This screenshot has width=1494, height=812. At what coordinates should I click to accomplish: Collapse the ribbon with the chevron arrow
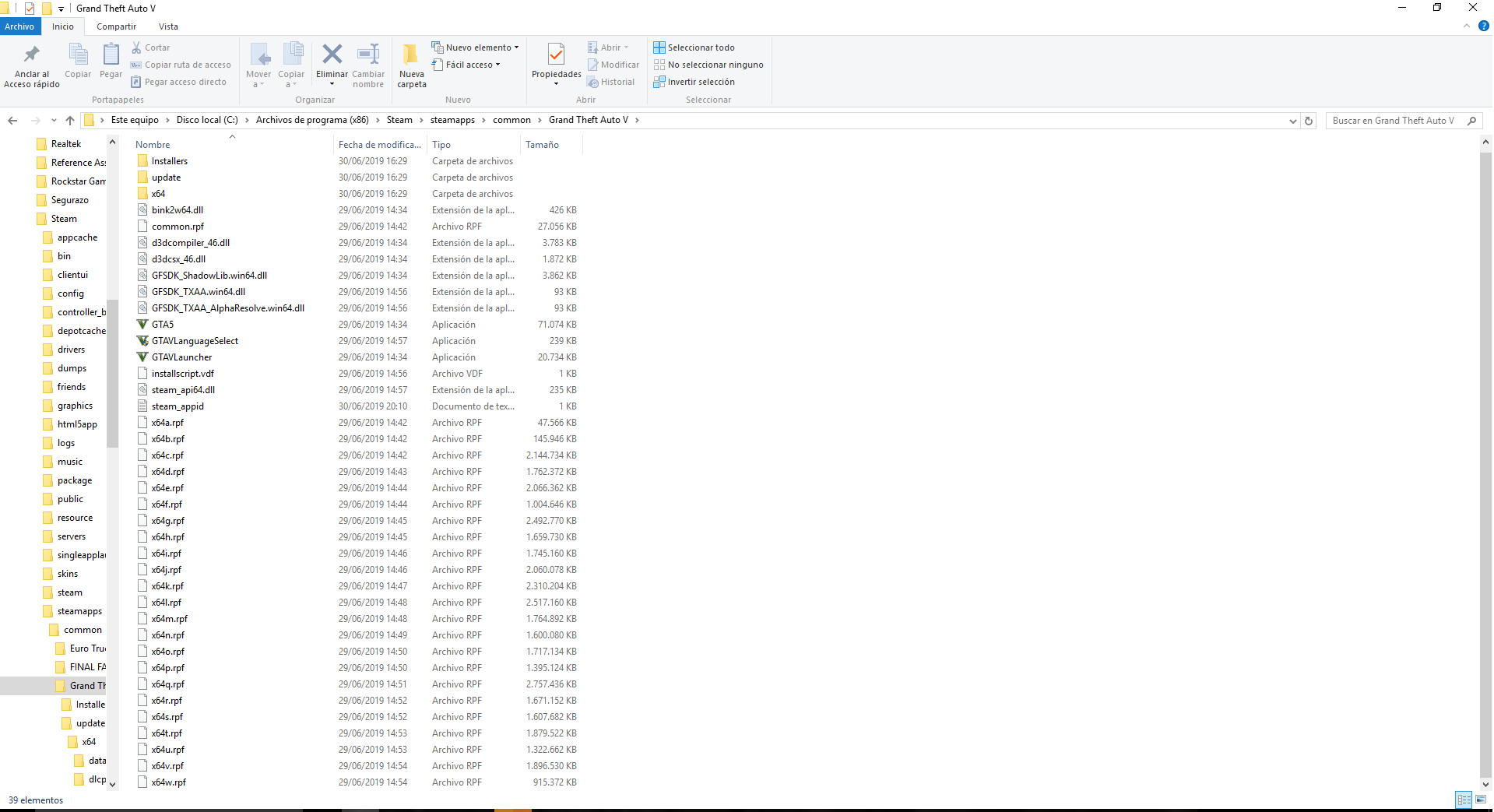[x=1467, y=26]
